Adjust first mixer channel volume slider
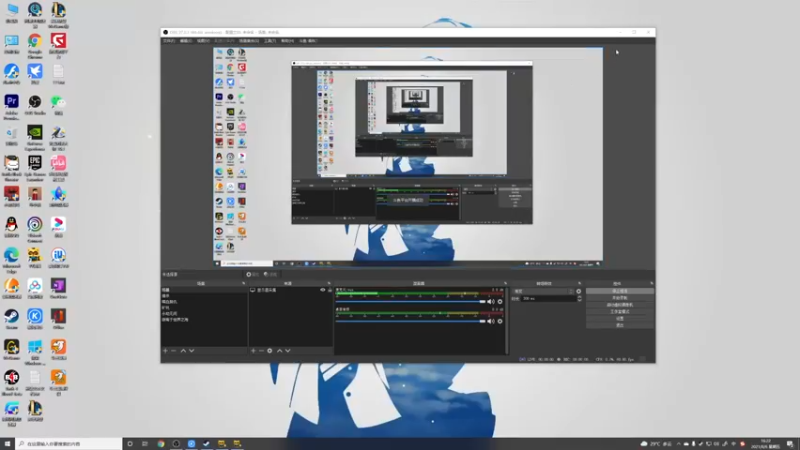Viewport: 800px width, 450px height. [x=411, y=302]
